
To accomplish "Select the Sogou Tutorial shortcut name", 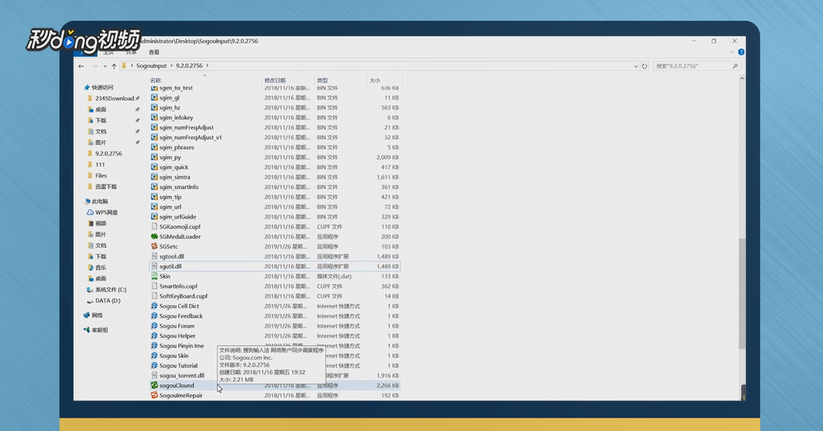I will [x=178, y=366].
